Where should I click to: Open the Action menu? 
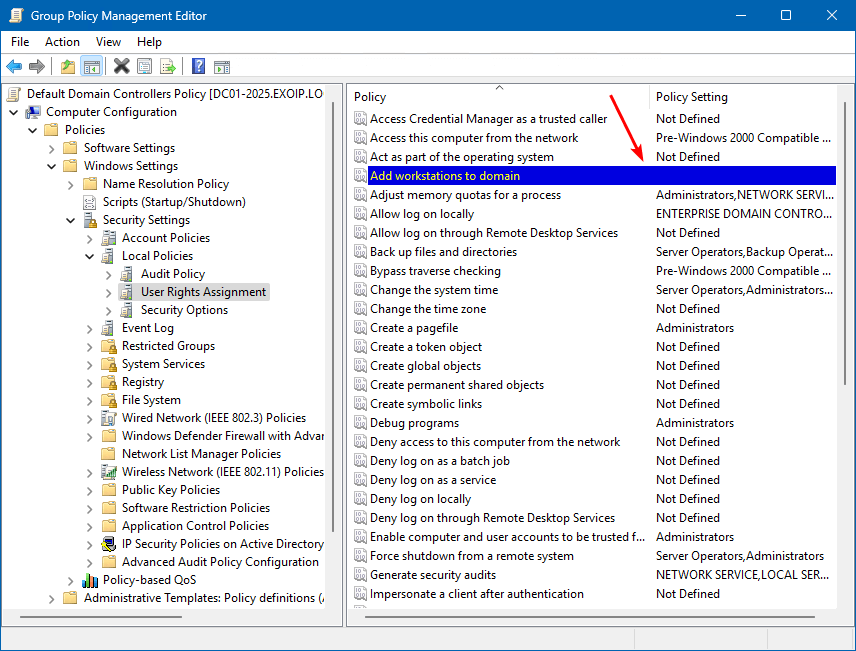pyautogui.click(x=62, y=42)
